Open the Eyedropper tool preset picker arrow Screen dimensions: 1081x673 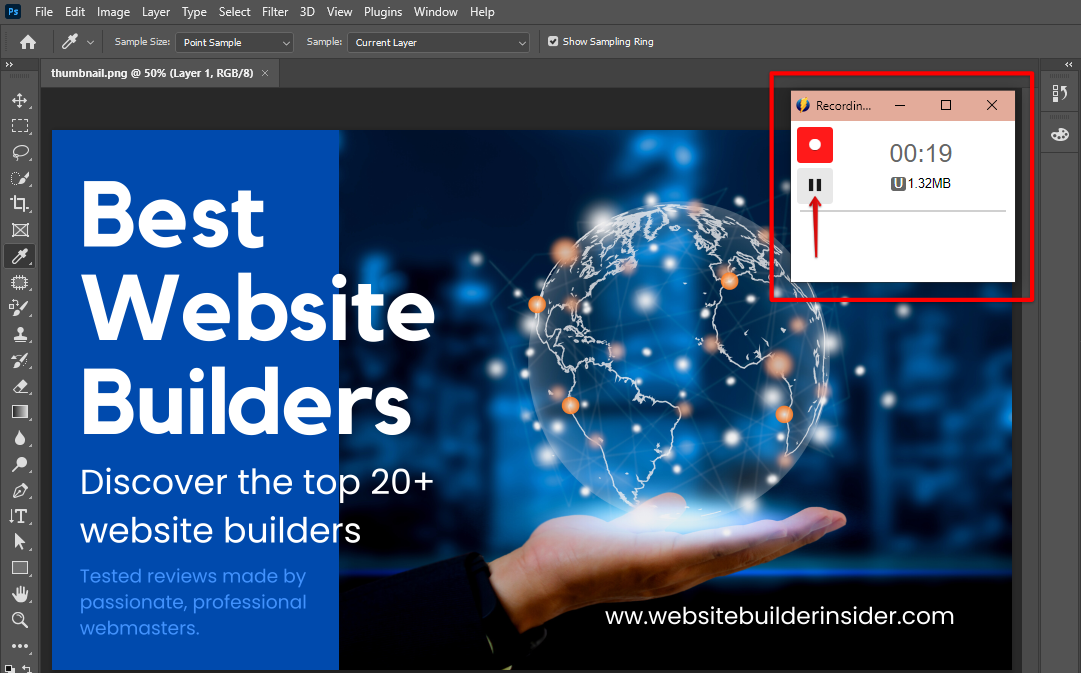(x=90, y=43)
